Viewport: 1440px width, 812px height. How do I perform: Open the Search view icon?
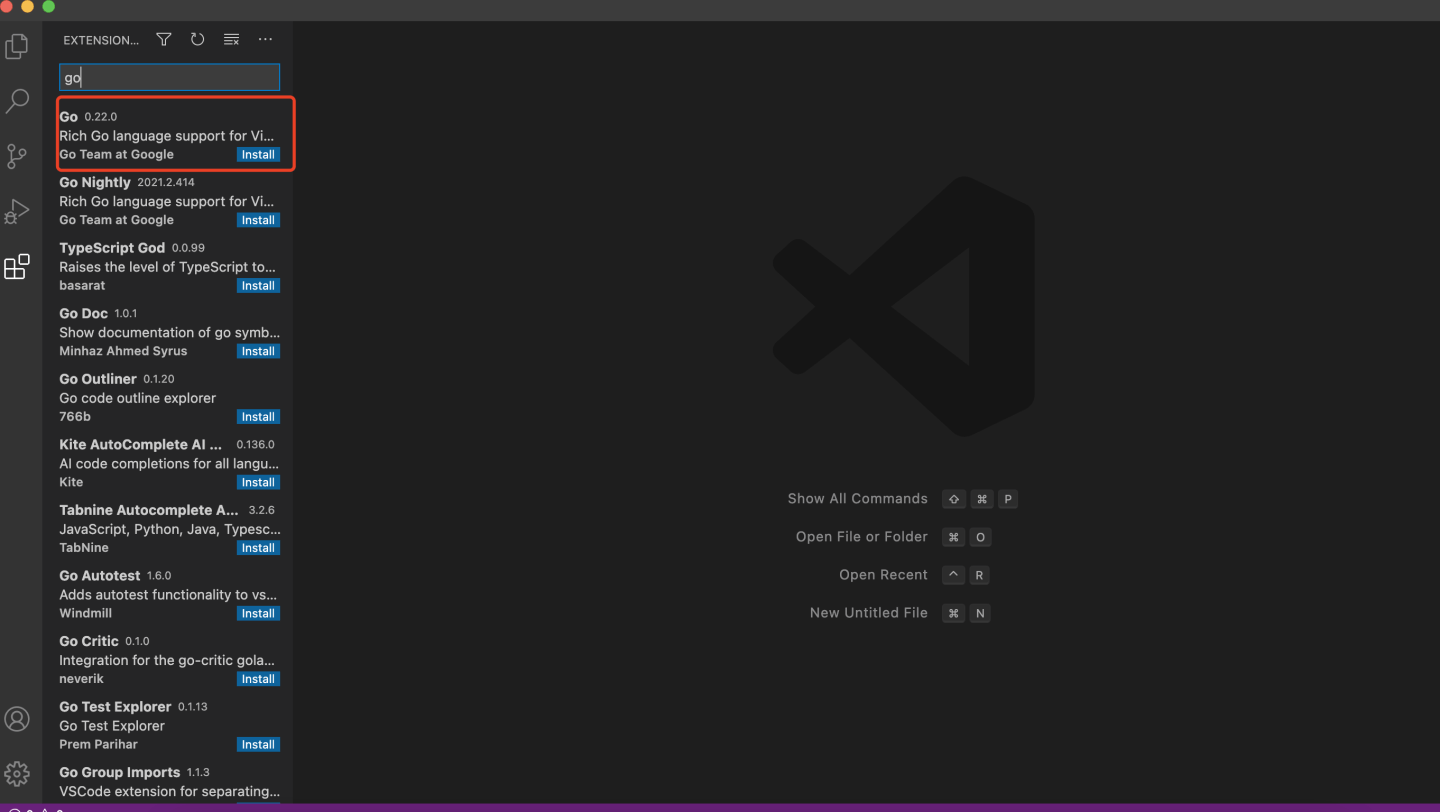point(17,101)
